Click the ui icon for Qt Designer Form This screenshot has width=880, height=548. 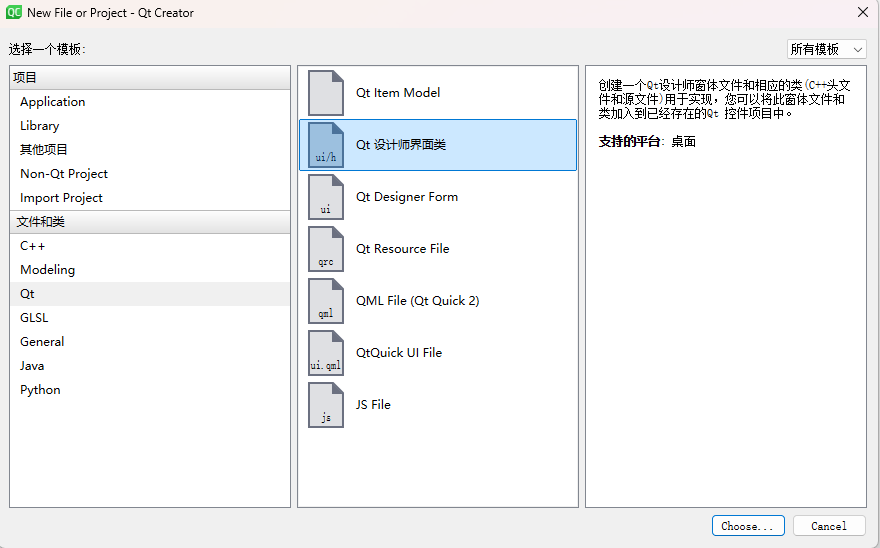coord(326,197)
